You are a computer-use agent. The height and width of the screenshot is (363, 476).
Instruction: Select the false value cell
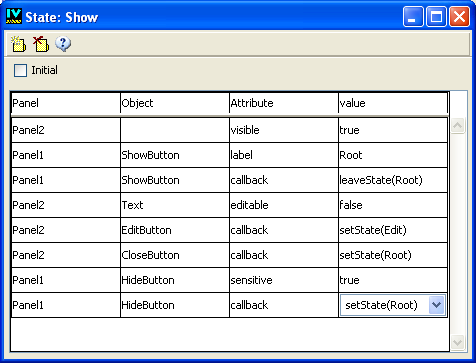[x=393, y=205]
